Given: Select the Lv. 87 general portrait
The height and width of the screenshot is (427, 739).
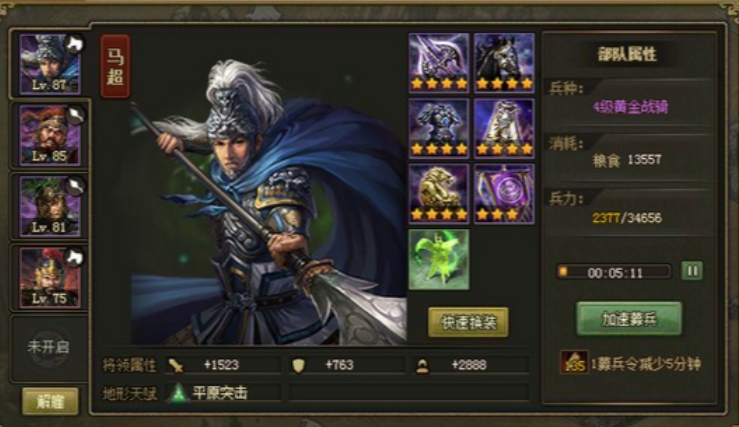Looking at the screenshot, I should pyautogui.click(x=50, y=64).
